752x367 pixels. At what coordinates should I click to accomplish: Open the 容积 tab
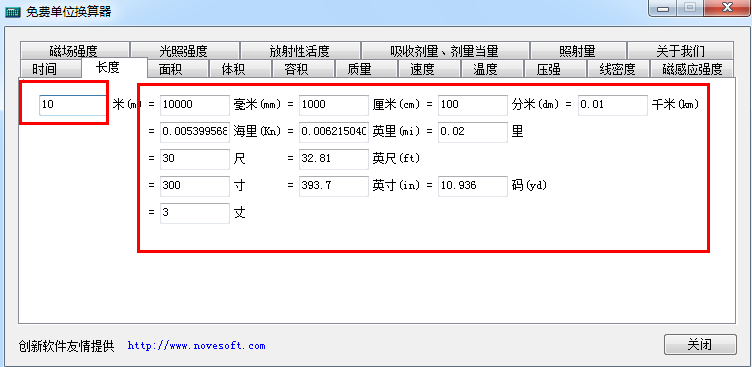click(x=303, y=69)
